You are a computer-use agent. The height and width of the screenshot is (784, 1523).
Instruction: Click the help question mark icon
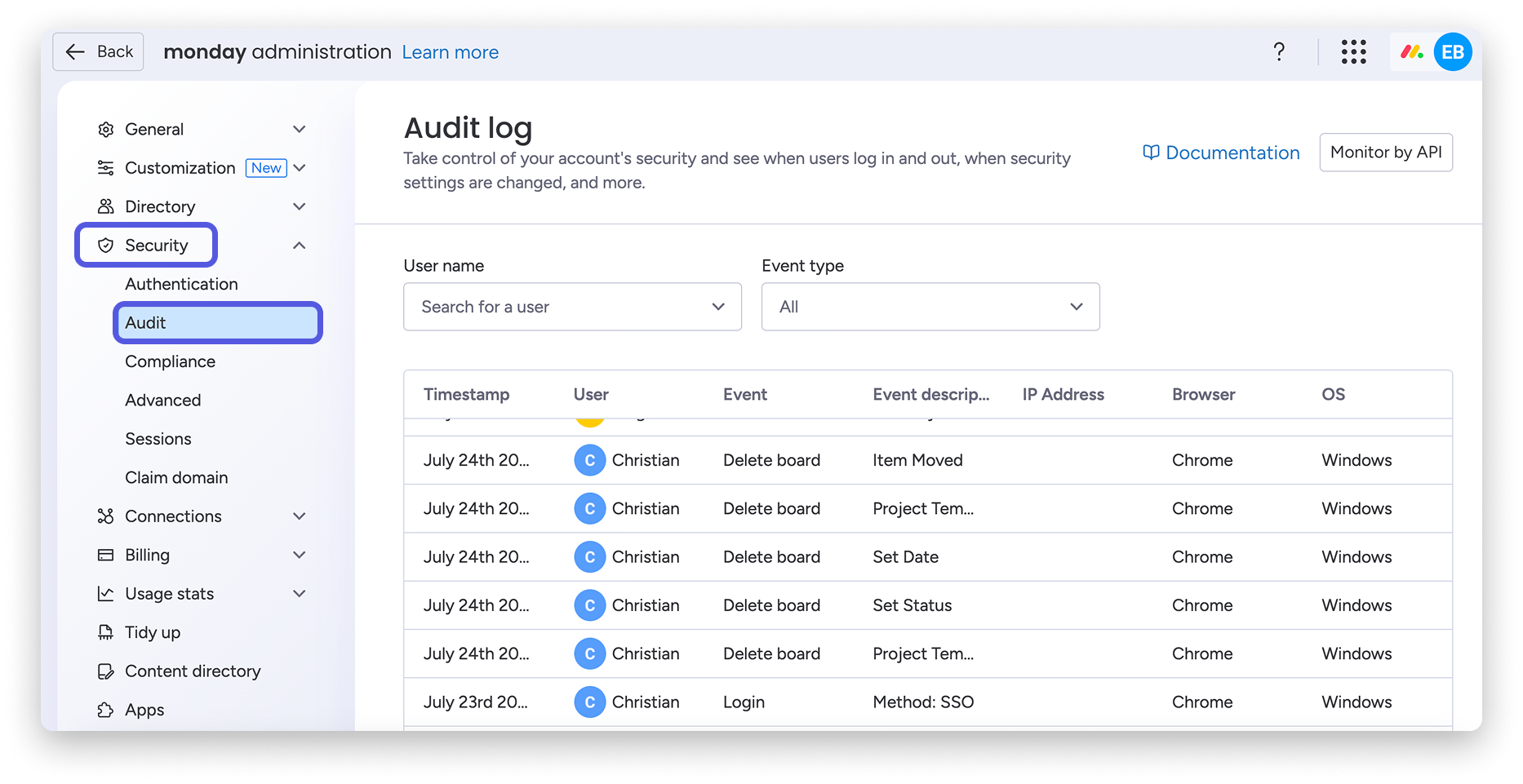(1279, 52)
